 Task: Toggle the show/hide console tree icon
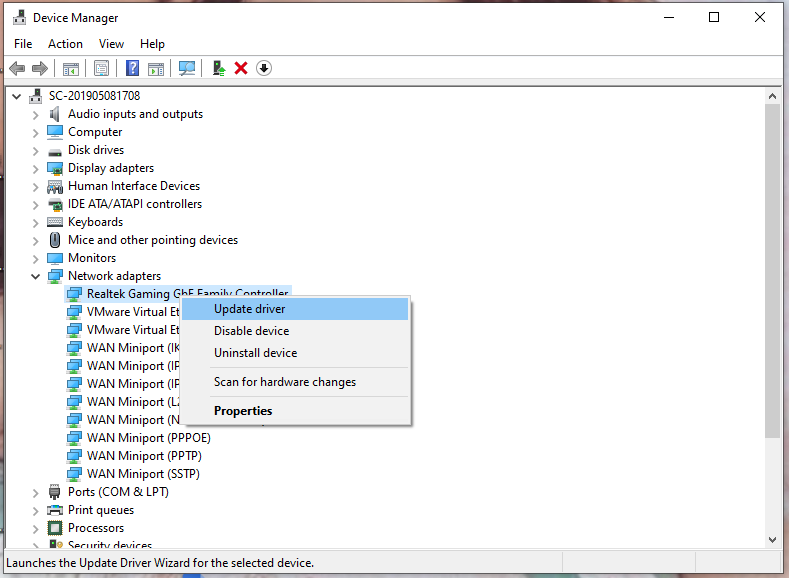click(x=71, y=68)
